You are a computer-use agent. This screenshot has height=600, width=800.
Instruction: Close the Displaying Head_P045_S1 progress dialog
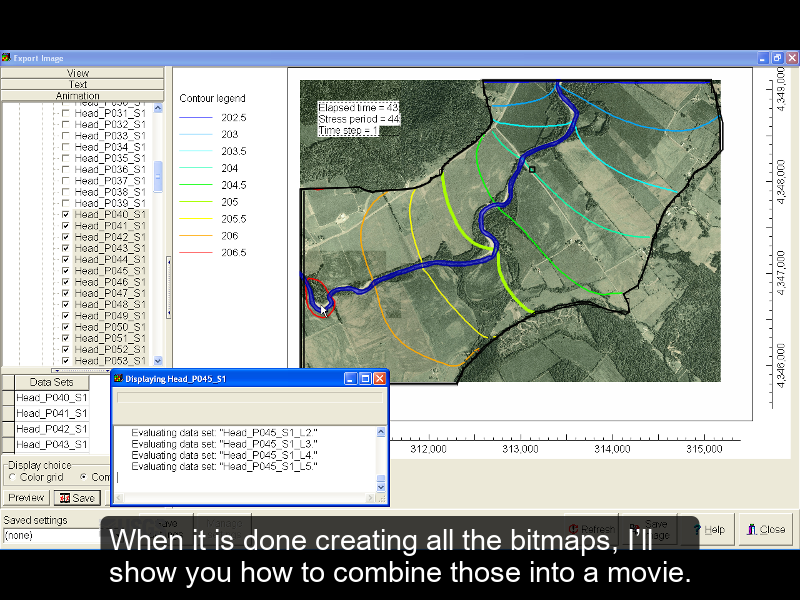point(377,378)
